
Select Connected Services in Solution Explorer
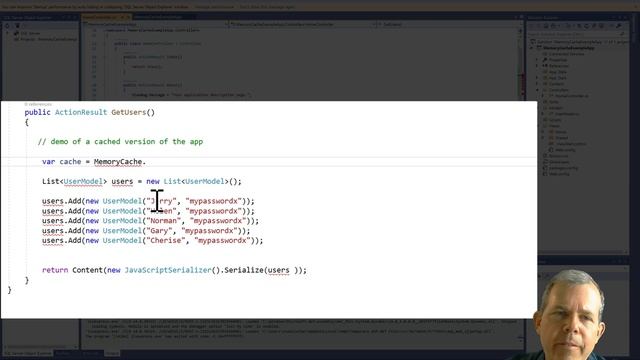pos(563,54)
